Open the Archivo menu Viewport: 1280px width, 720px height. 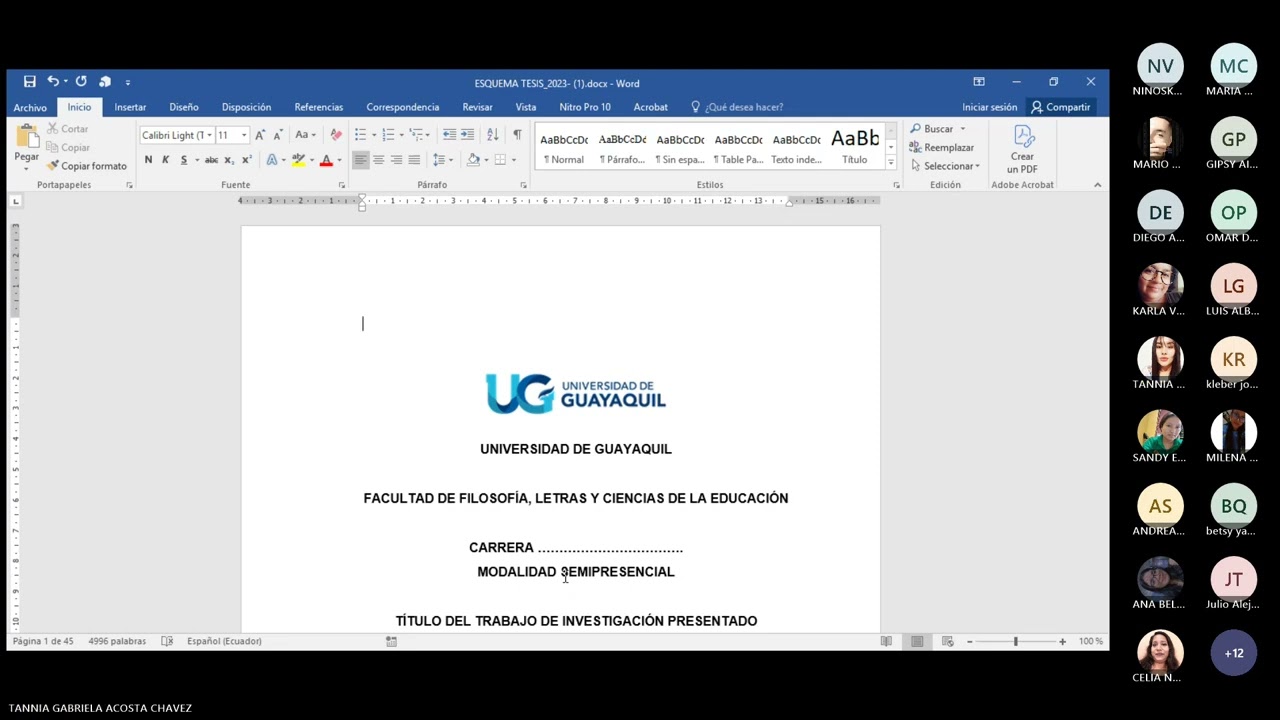coord(30,107)
